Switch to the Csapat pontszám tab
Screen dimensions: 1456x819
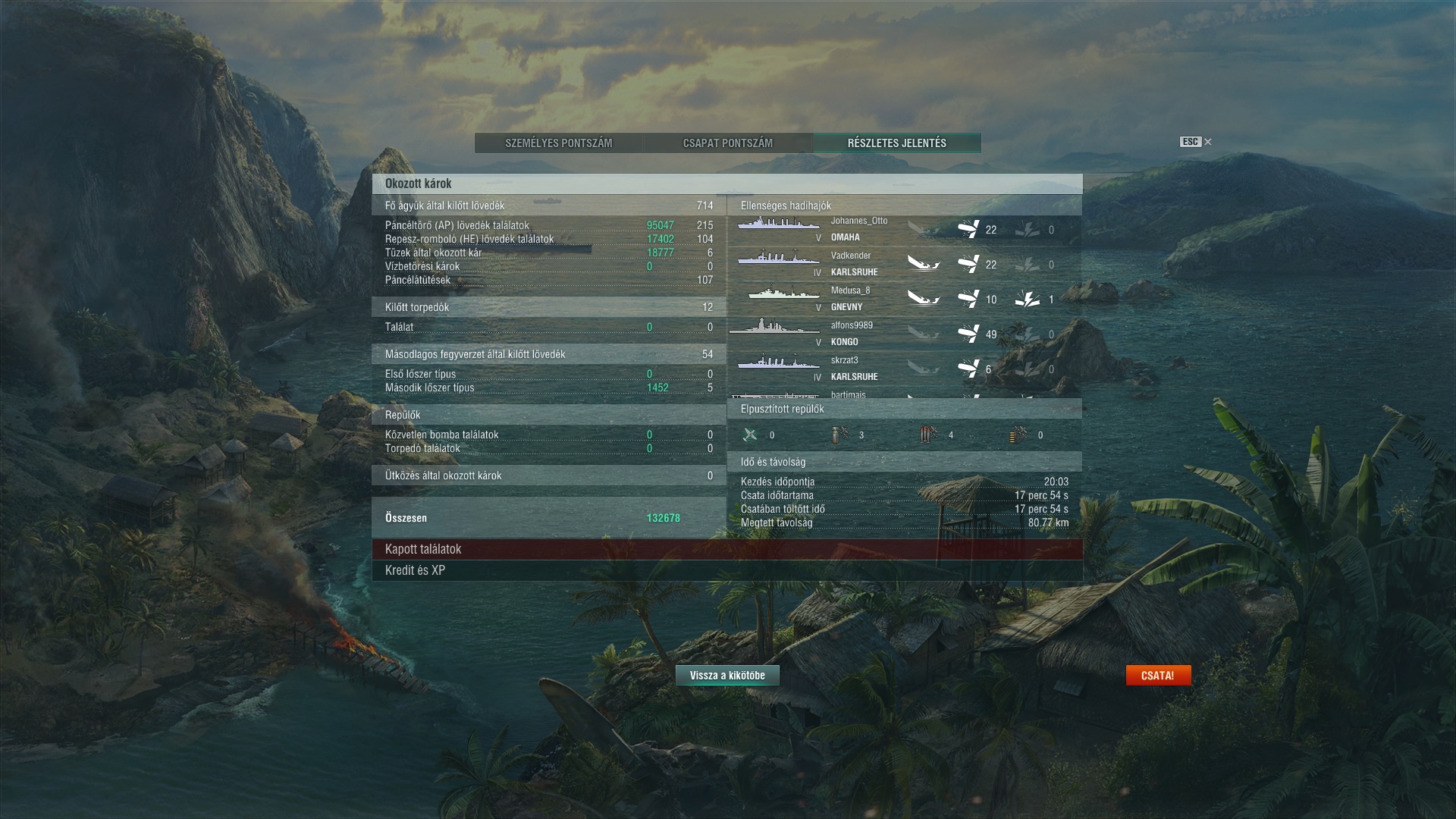click(x=728, y=143)
